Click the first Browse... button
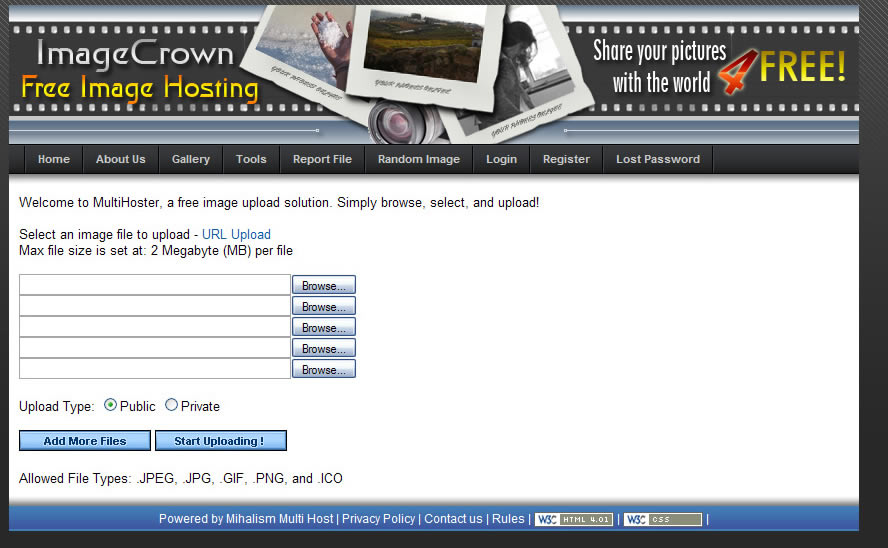This screenshot has height=548, width=888. click(324, 285)
